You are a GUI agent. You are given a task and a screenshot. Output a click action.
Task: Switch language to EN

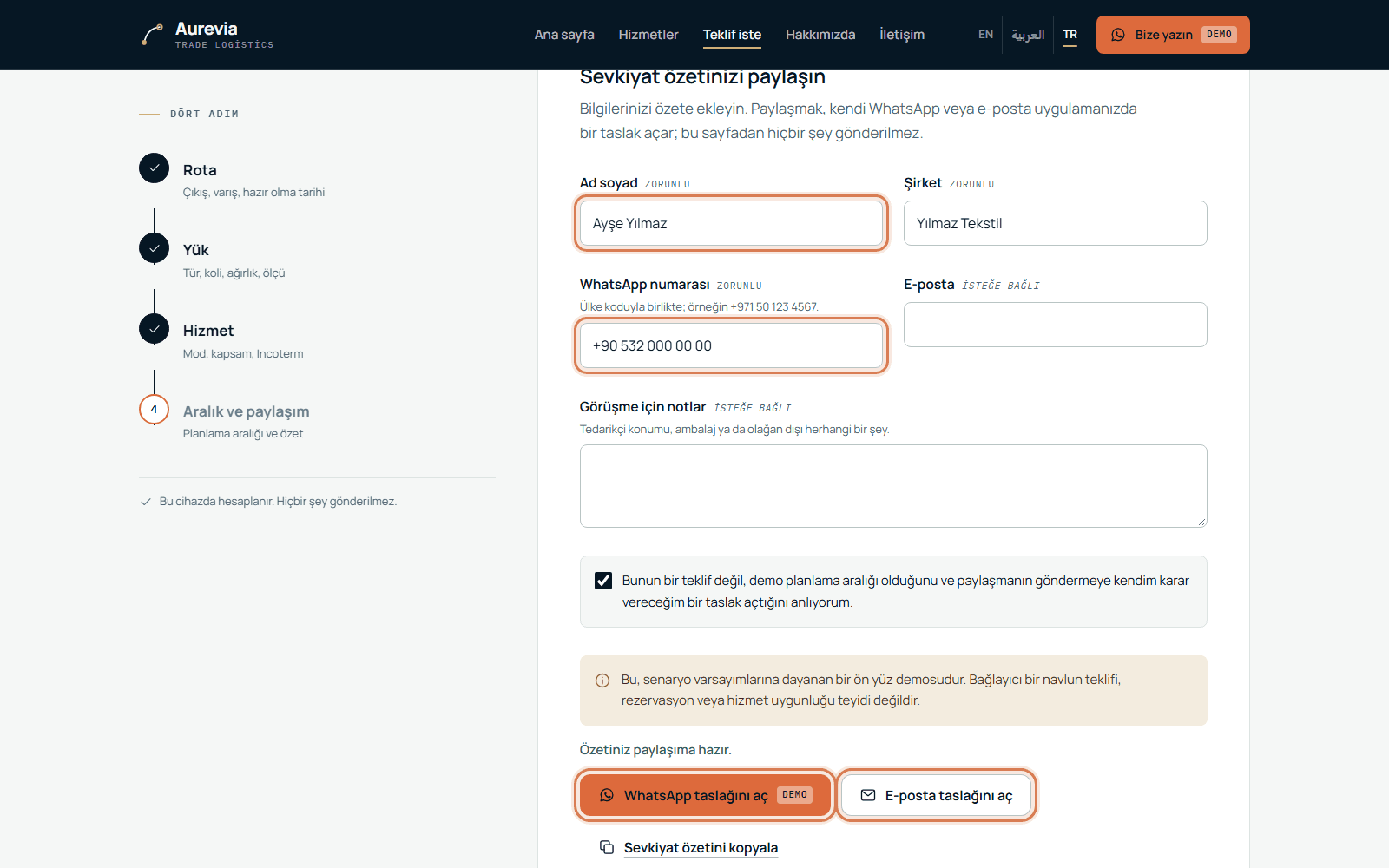pyautogui.click(x=985, y=35)
